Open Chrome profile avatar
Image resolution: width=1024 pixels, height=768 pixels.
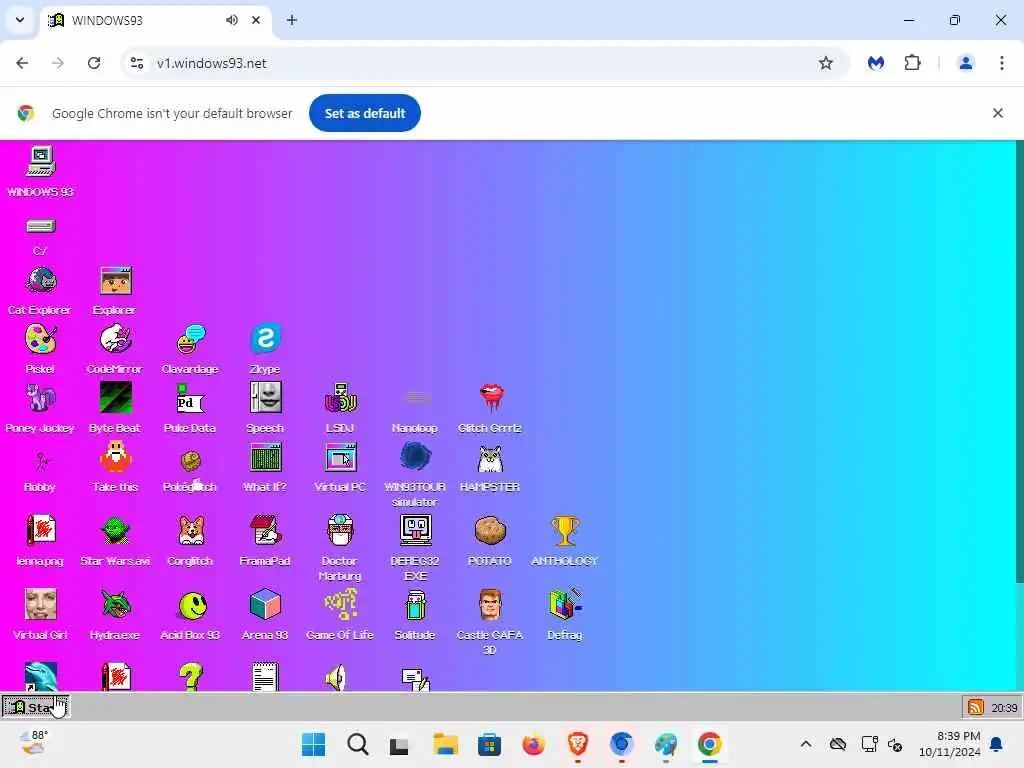965,63
